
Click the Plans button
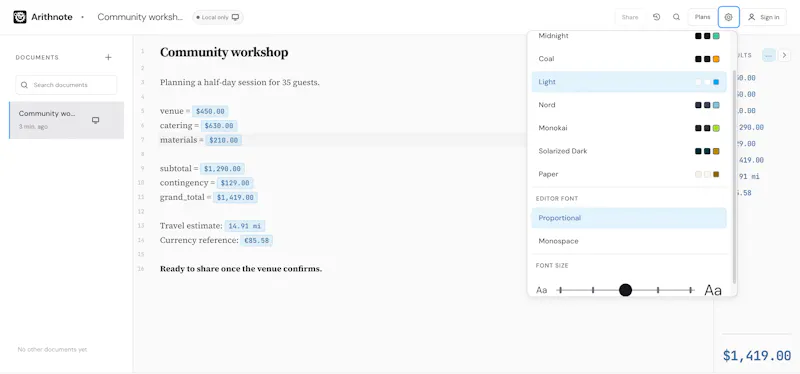(x=703, y=17)
